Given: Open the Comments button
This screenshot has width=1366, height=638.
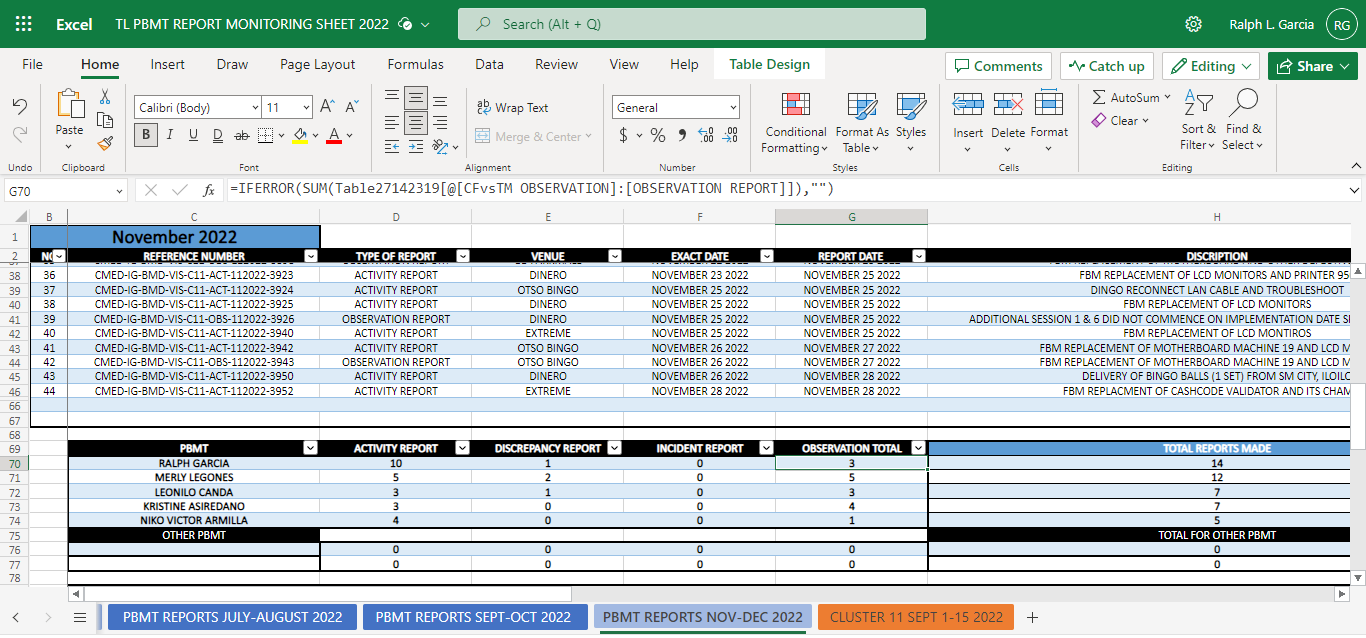Looking at the screenshot, I should 997,66.
